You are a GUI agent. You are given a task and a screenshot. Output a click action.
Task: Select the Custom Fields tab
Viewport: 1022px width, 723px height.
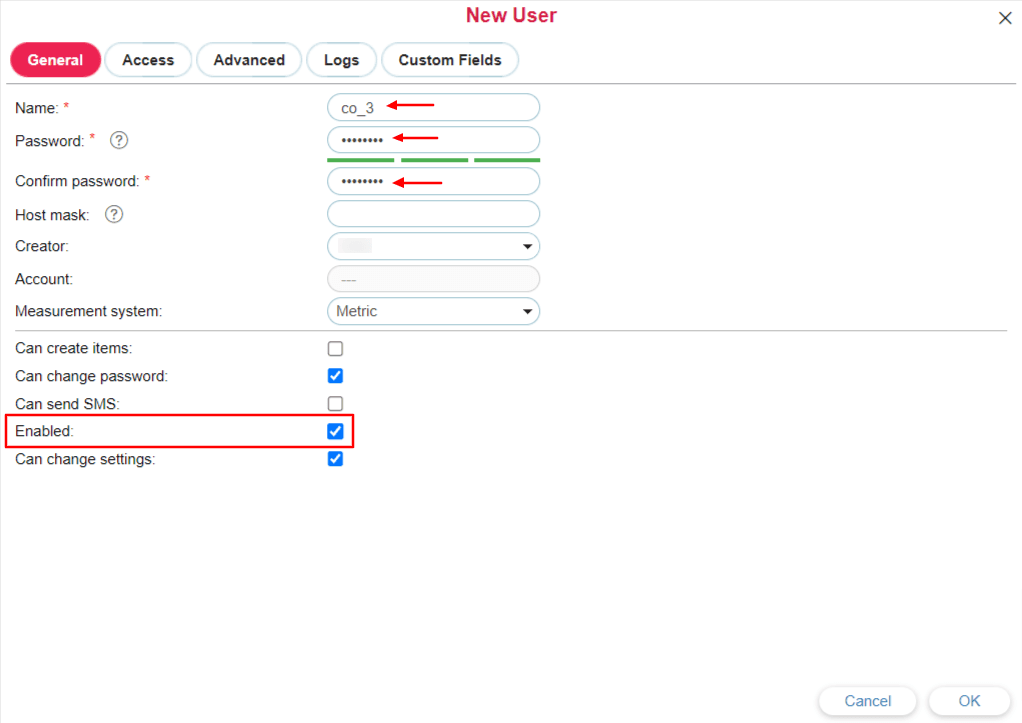[x=450, y=60]
